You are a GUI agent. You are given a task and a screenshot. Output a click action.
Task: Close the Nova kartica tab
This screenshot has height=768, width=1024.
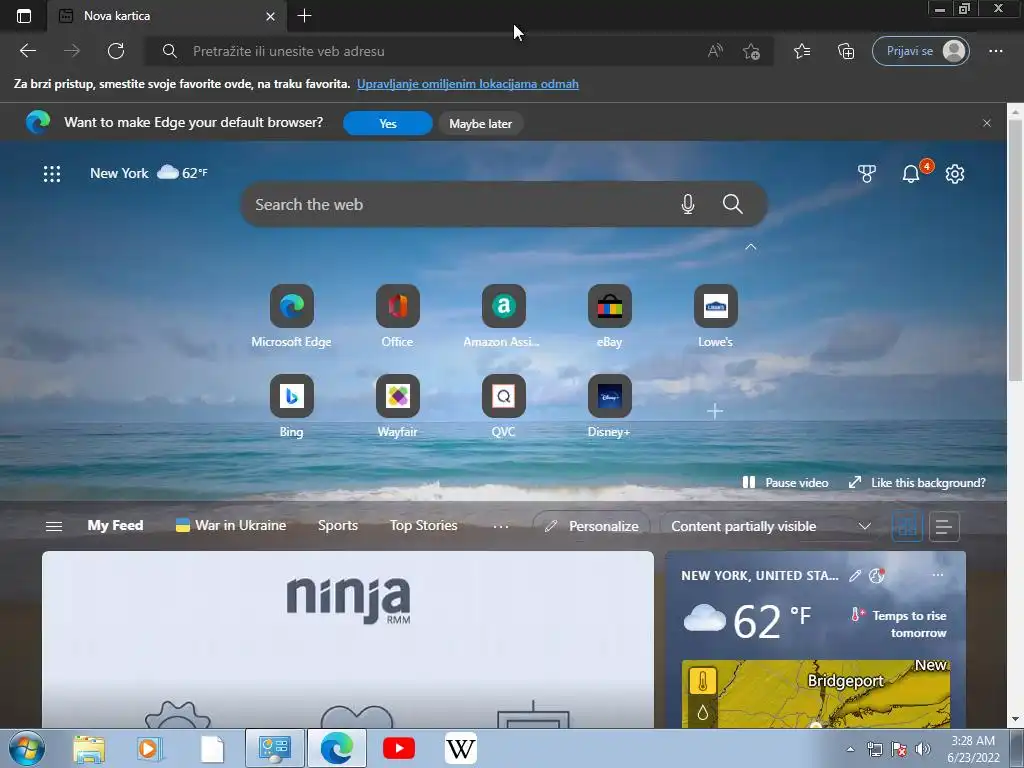[270, 16]
